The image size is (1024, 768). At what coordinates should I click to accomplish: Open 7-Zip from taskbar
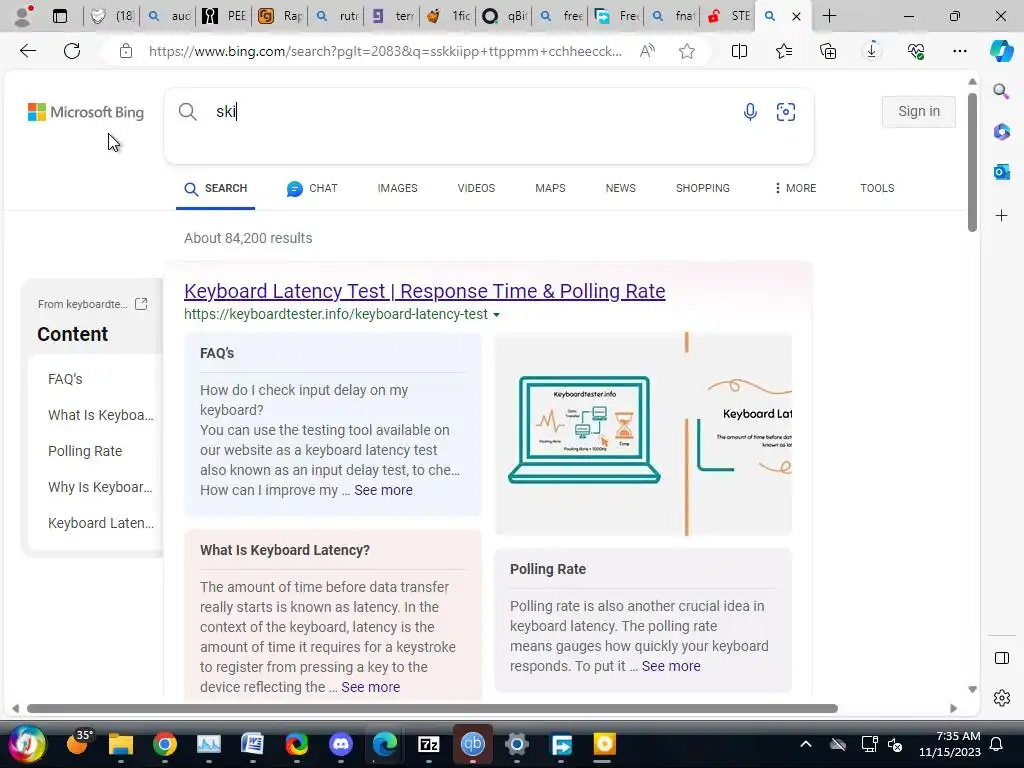(x=428, y=744)
